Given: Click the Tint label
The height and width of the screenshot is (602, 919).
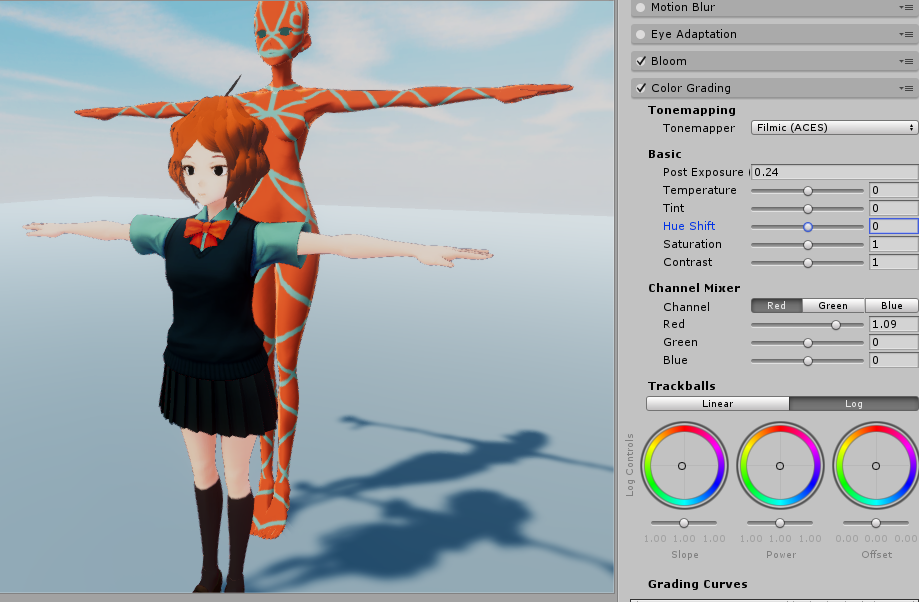Looking at the screenshot, I should click(x=673, y=208).
